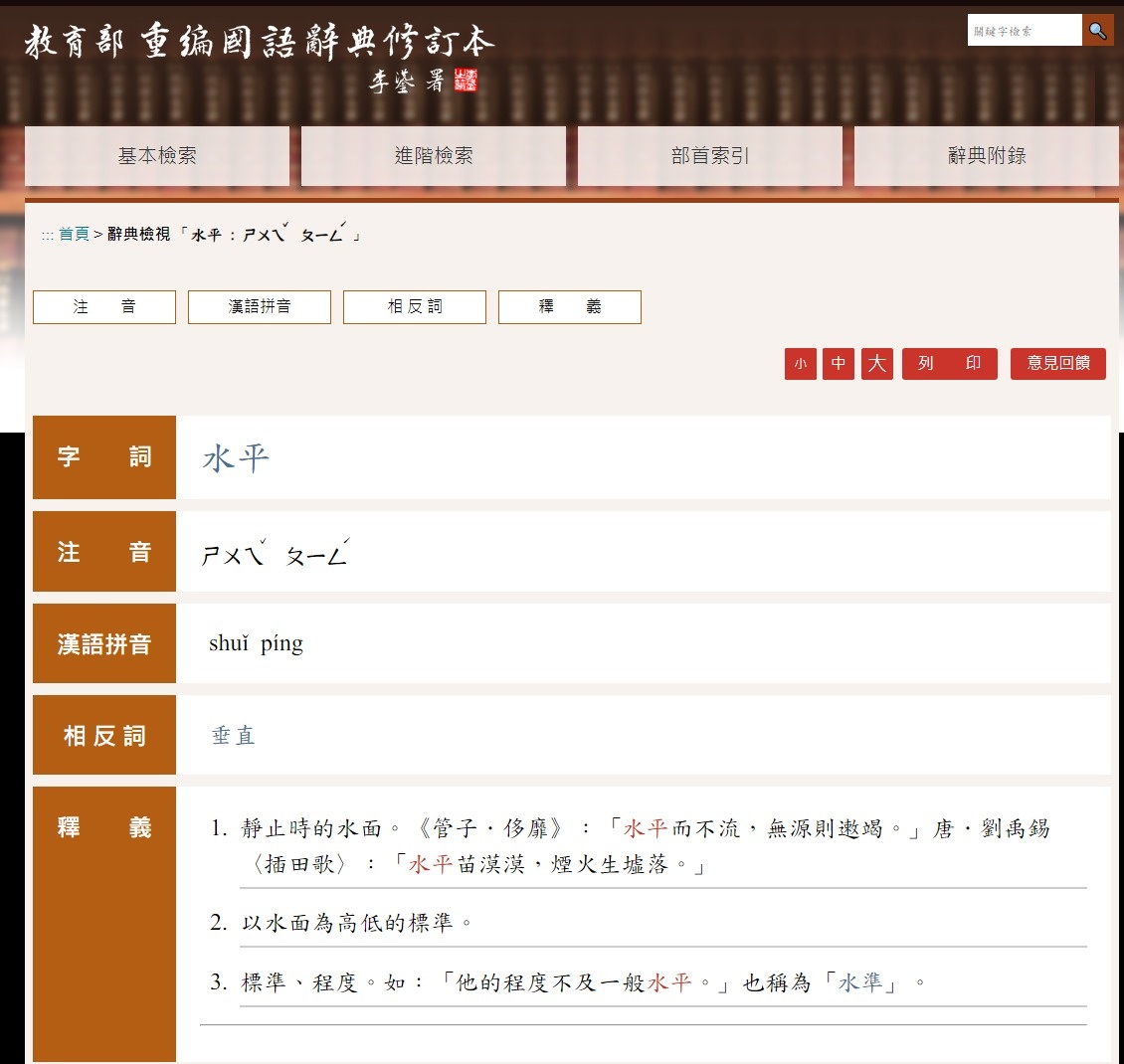The height and width of the screenshot is (1064, 1124).
Task: Set font size to 中
Action: click(839, 364)
